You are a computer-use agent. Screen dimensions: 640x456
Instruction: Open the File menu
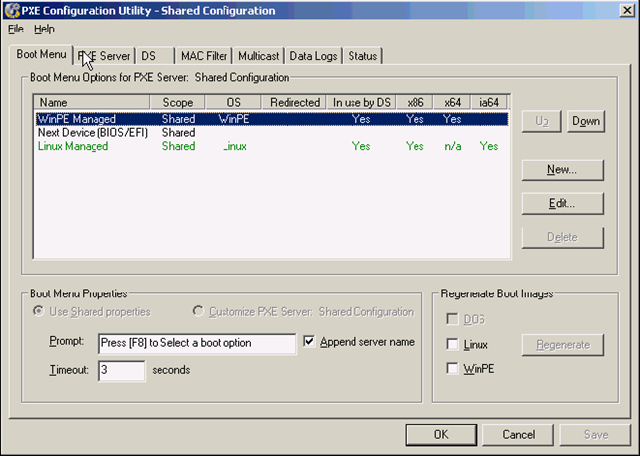coord(15,29)
